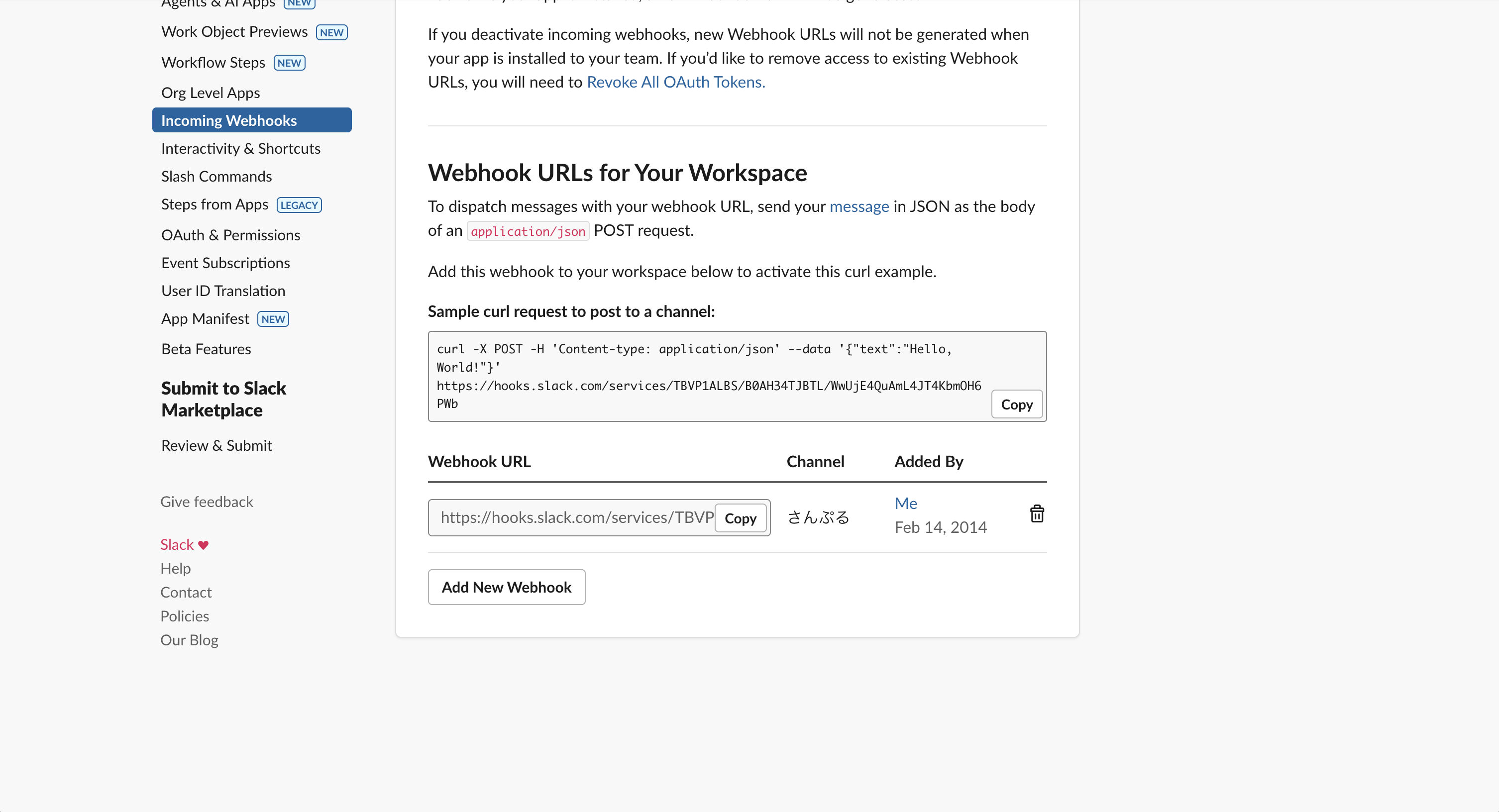Select Review & Submit under Submit to Slack Marketplace

click(x=216, y=445)
